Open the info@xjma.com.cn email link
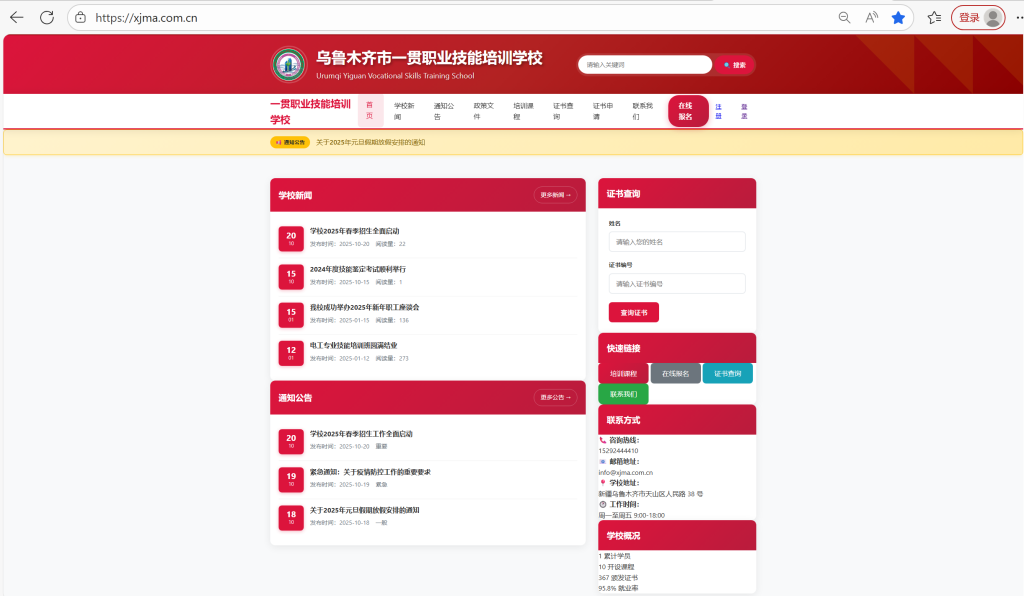This screenshot has width=1024, height=596. click(x=626, y=472)
